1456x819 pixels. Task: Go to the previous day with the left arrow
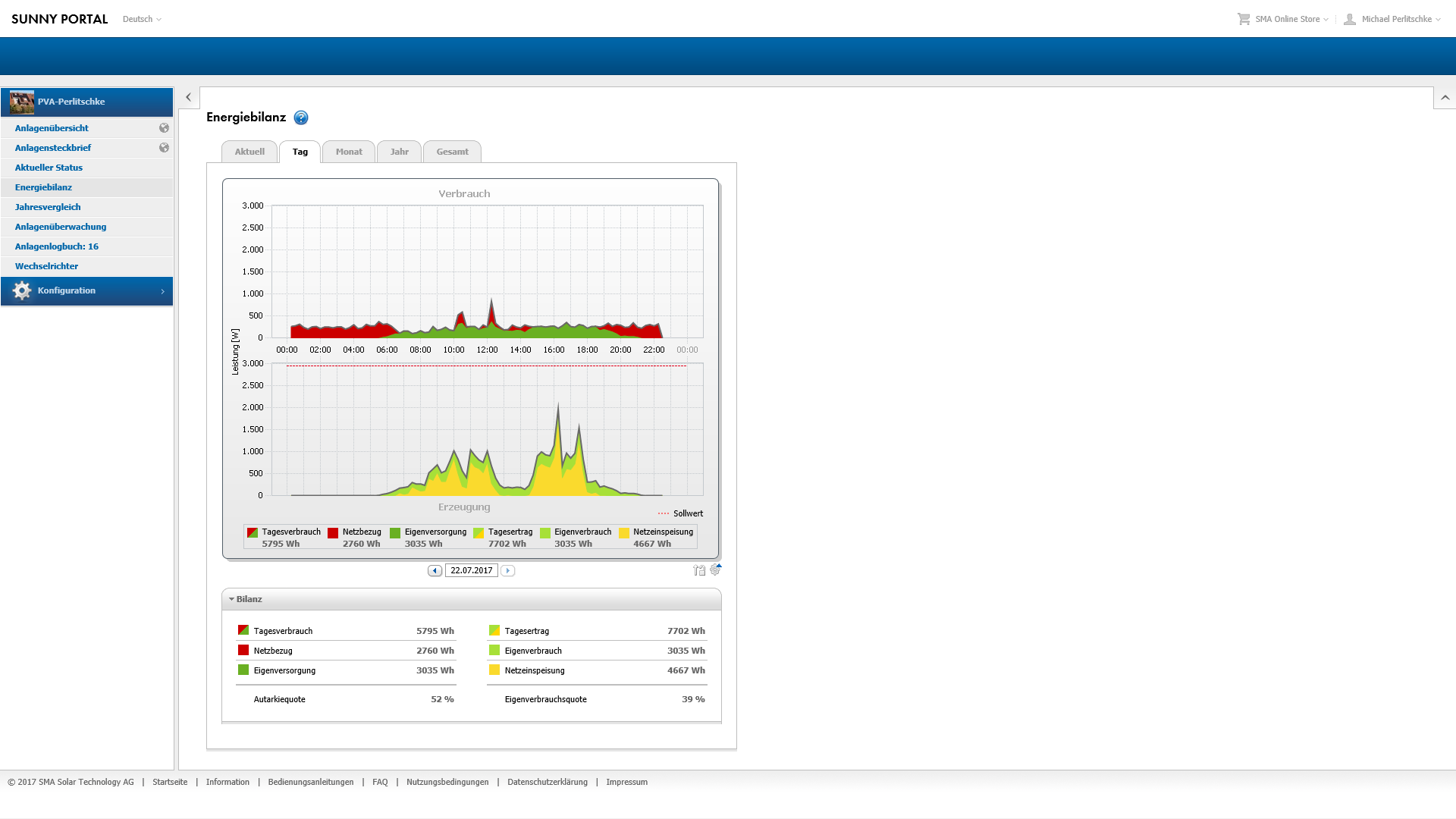tap(435, 571)
